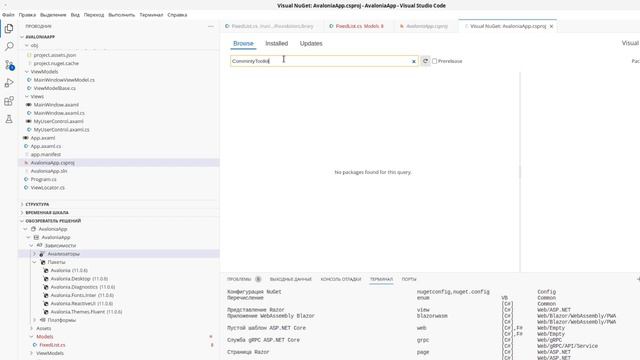The height and width of the screenshot is (360, 640).
Task: Open the Вид menu
Action: click(75, 15)
